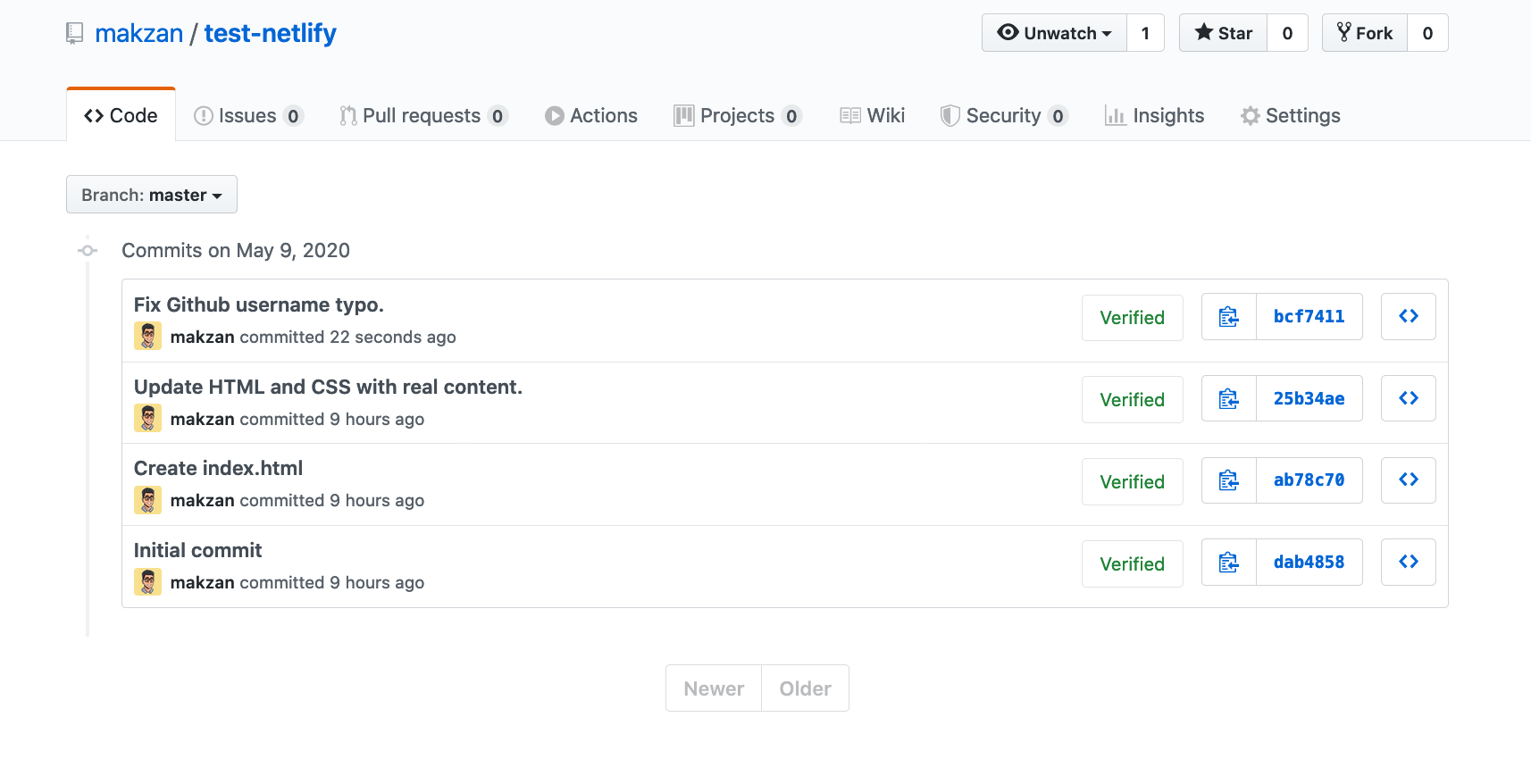
Task: Open the Security tab
Action: [x=1004, y=115]
